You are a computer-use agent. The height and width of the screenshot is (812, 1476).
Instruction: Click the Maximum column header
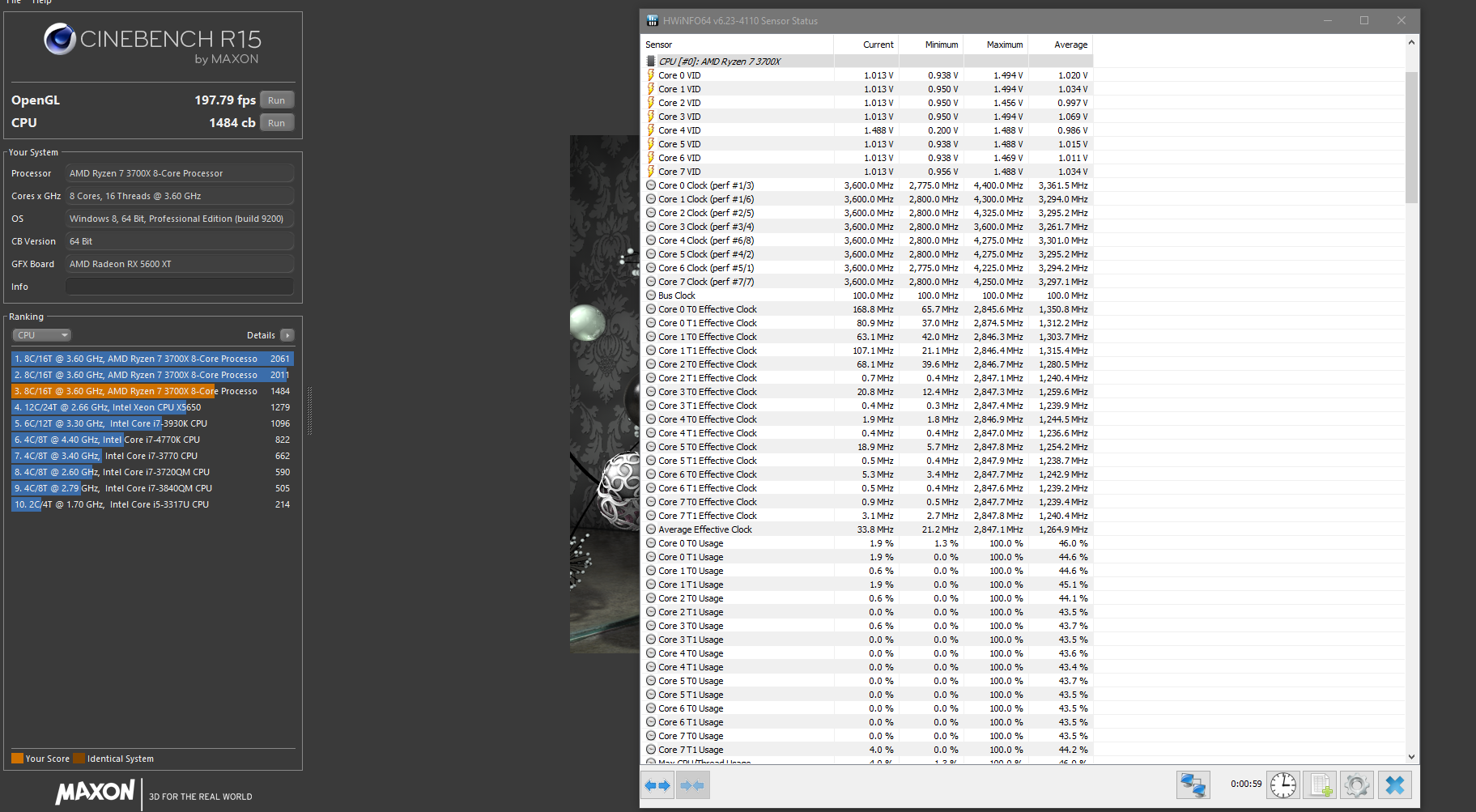coord(996,45)
